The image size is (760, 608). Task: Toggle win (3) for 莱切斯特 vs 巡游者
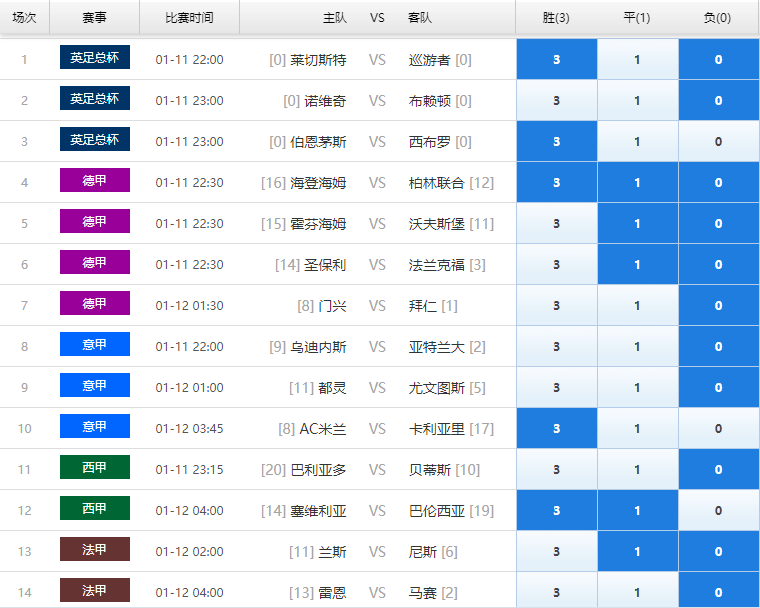(x=556, y=59)
